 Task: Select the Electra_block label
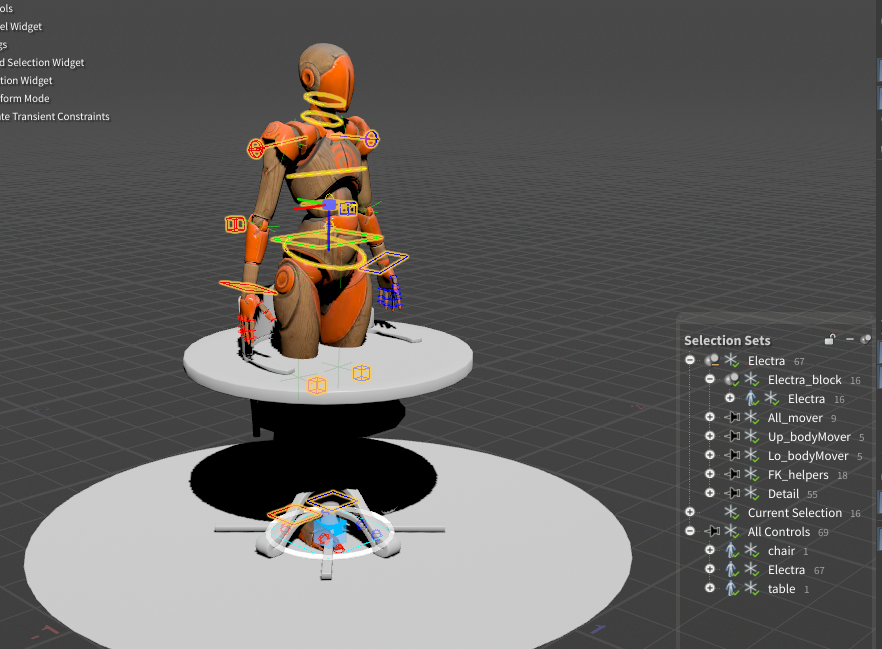coord(804,380)
